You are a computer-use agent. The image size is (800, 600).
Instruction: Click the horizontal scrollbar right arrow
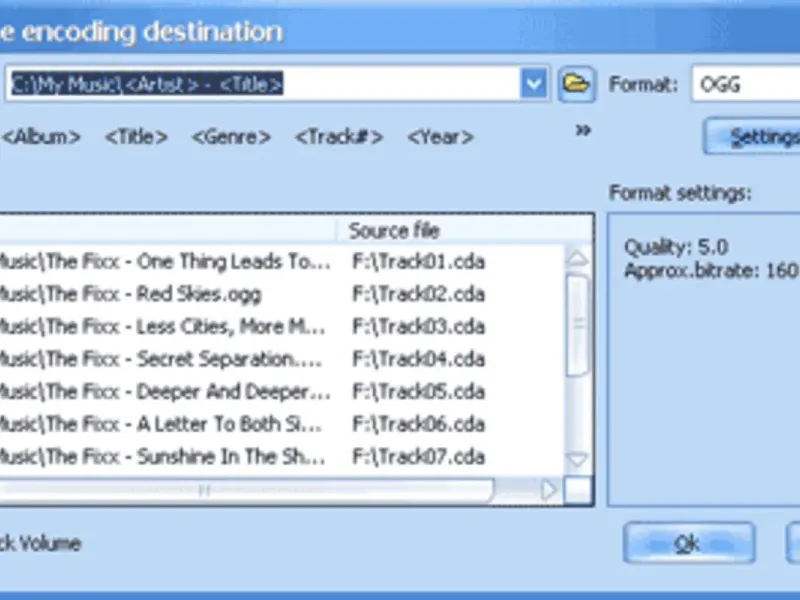click(550, 490)
